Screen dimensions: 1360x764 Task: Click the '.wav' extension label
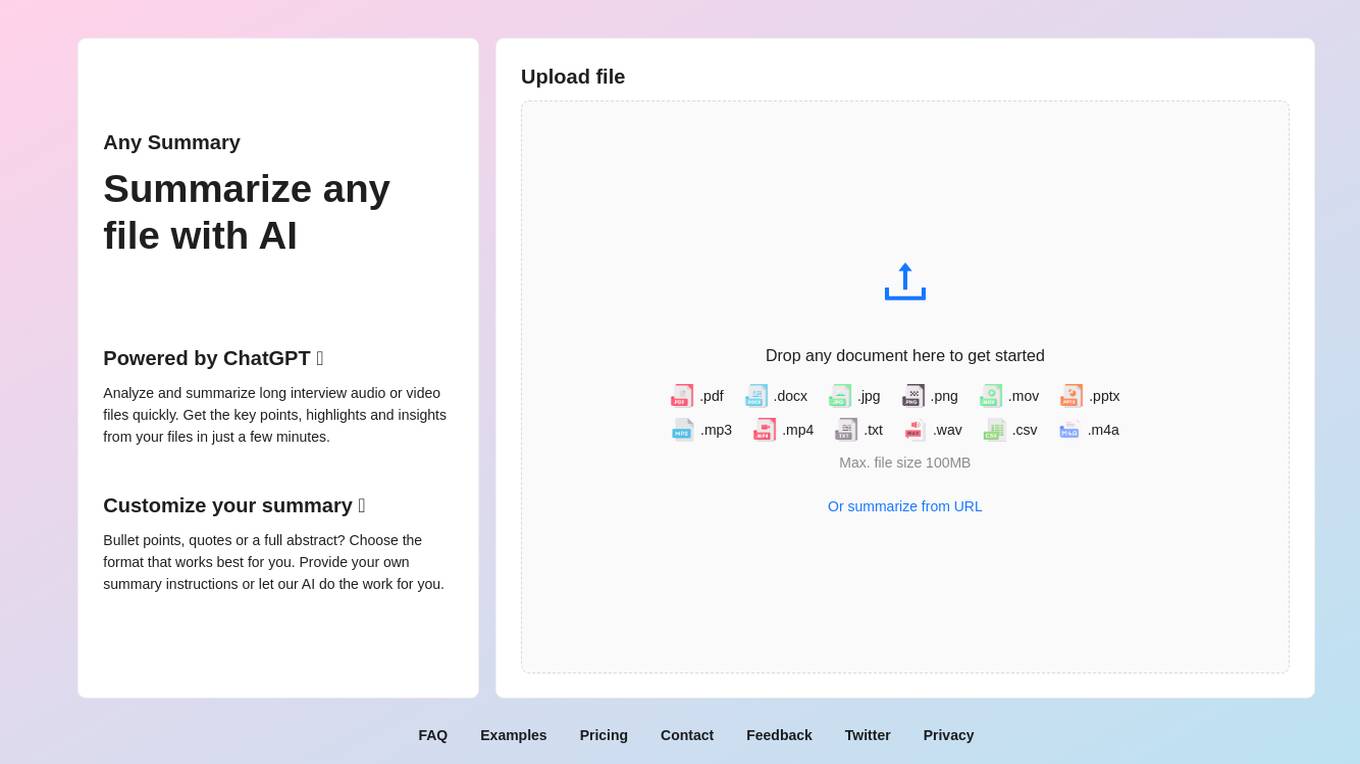coord(947,430)
